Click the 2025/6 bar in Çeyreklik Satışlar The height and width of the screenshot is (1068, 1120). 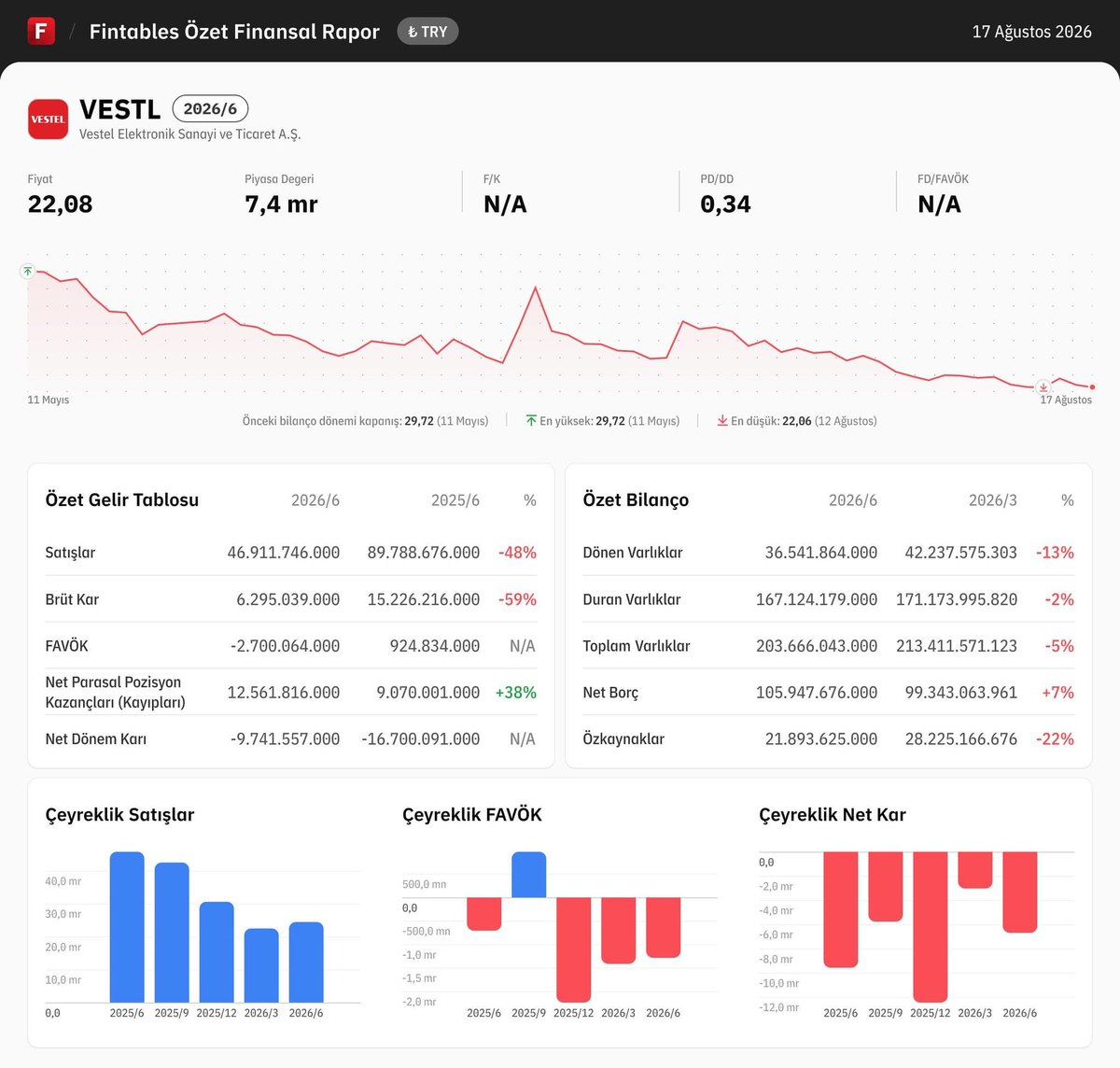pos(127,927)
